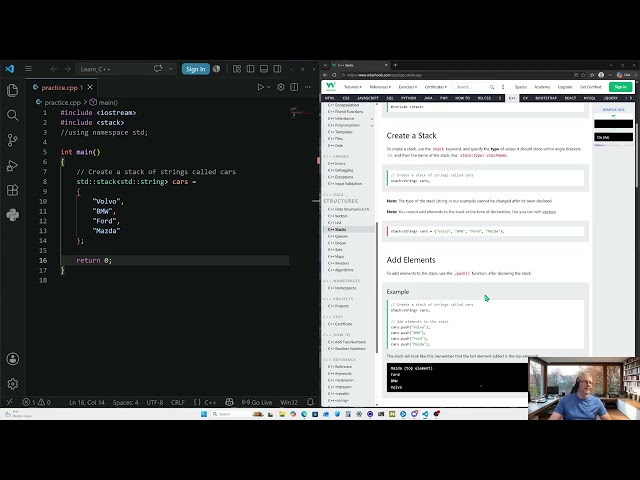Toggle the secondary side bar
The width and height of the screenshot is (640, 480).
(277, 69)
